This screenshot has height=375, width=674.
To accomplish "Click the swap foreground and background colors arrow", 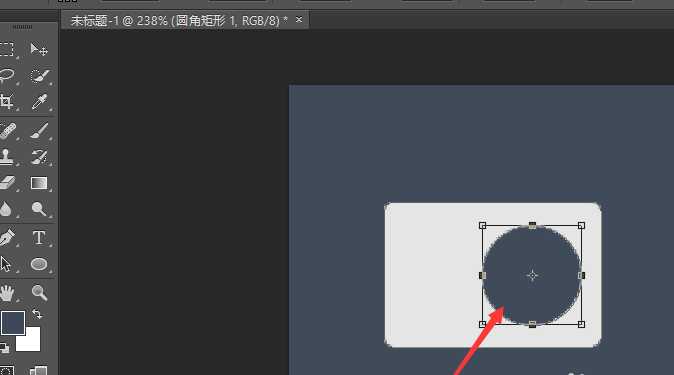I will pyautogui.click(x=37, y=314).
